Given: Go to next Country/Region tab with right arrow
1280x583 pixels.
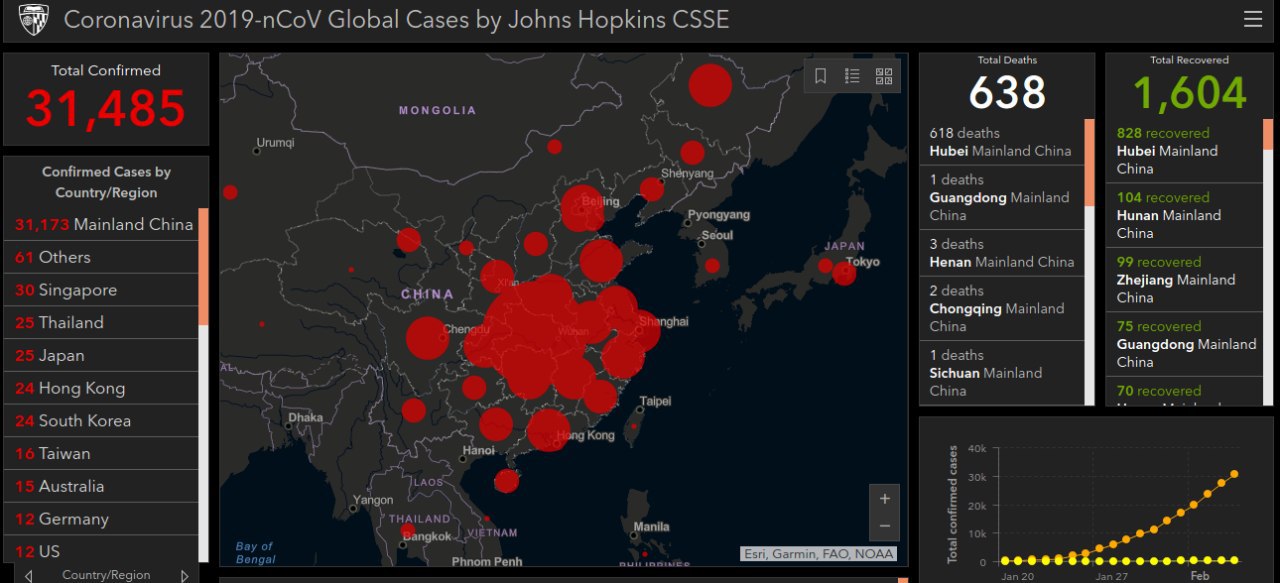Looking at the screenshot, I should pos(184,575).
